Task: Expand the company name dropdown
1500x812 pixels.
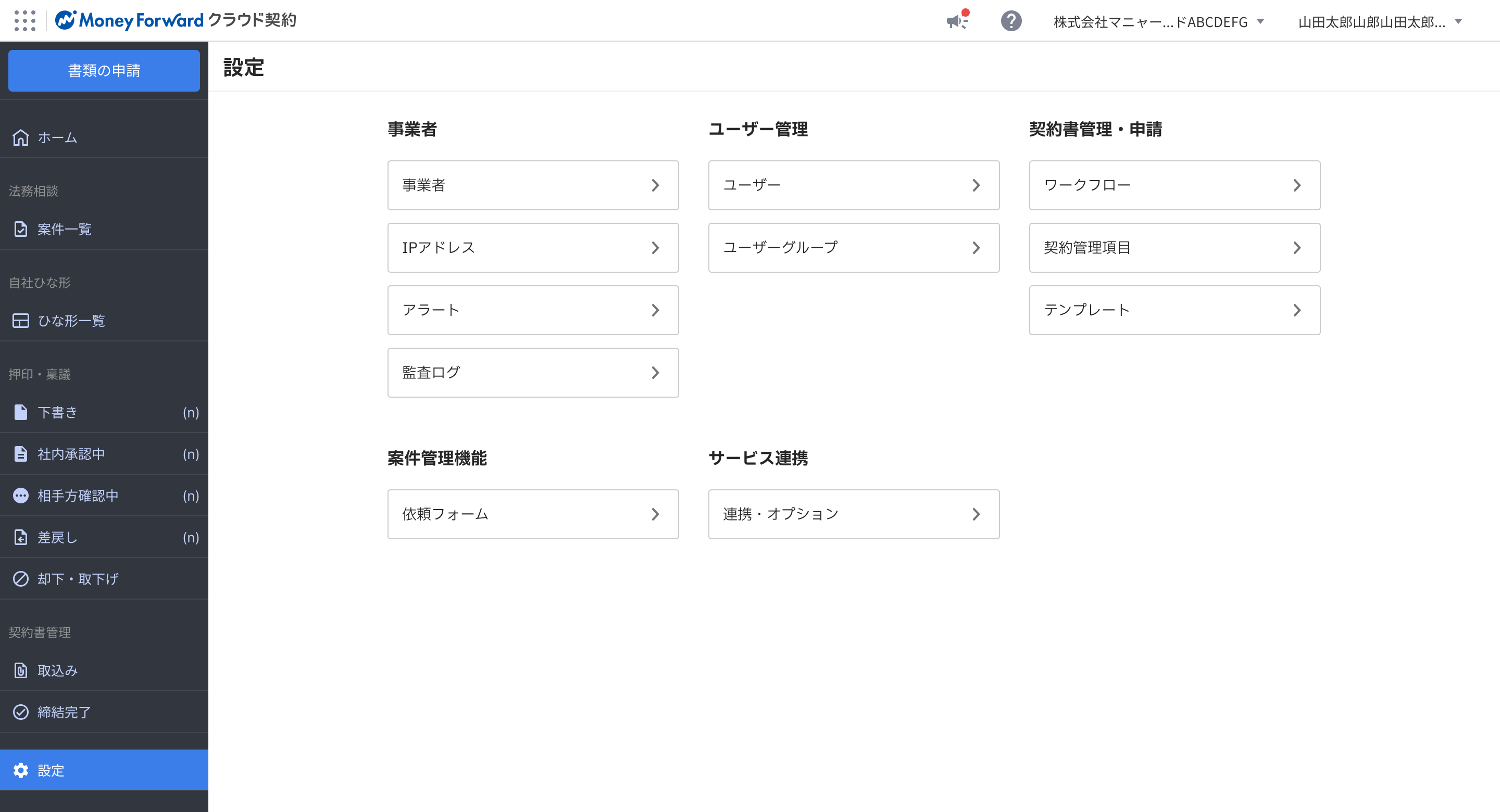Action: [1159, 21]
